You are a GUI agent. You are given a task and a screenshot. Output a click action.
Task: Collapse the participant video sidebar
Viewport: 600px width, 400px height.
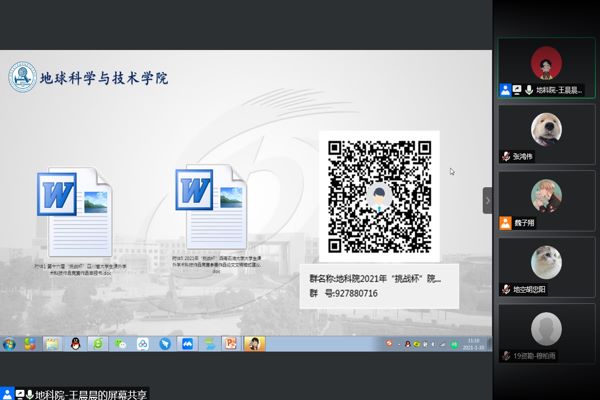click(487, 200)
